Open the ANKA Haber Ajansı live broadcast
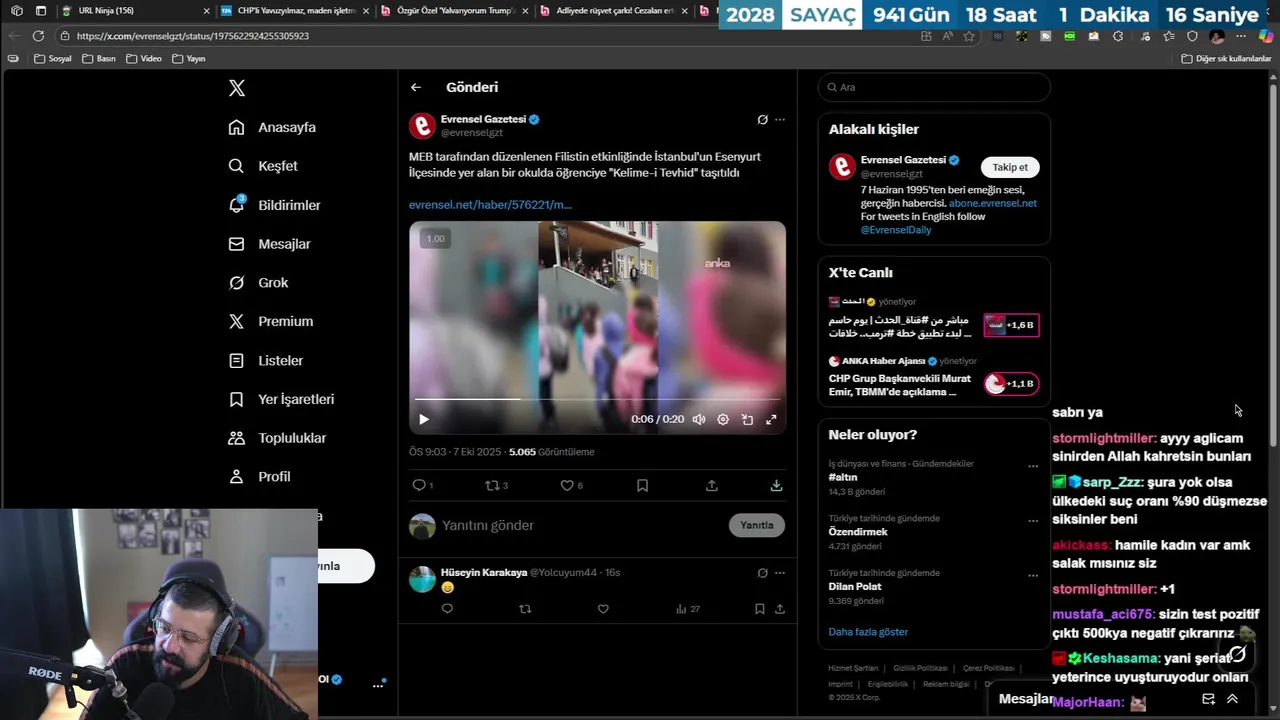The height and width of the screenshot is (720, 1280). pyautogui.click(x=934, y=377)
